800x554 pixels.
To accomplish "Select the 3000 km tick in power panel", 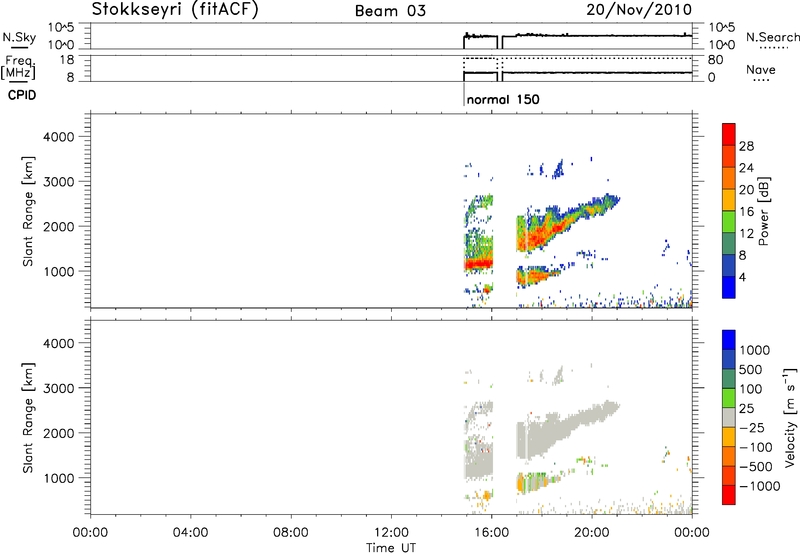I will (59, 182).
